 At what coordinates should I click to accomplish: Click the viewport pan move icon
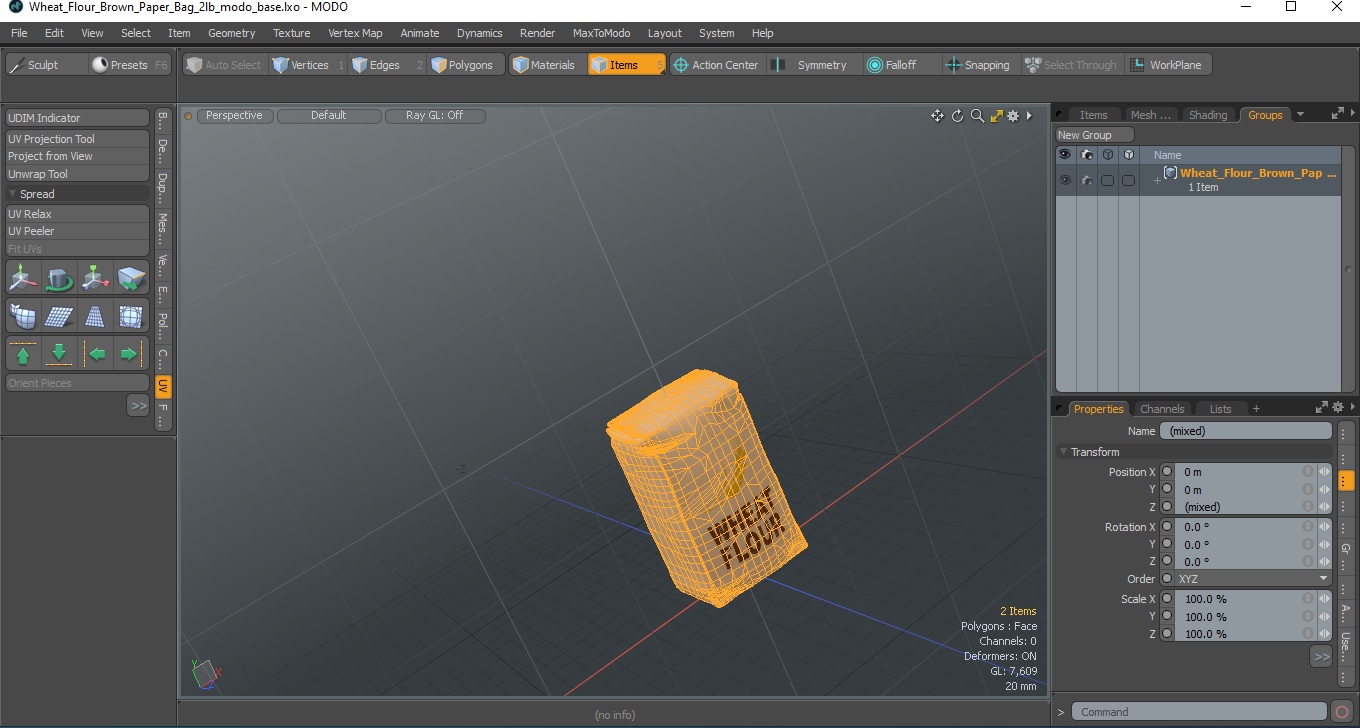(x=937, y=116)
